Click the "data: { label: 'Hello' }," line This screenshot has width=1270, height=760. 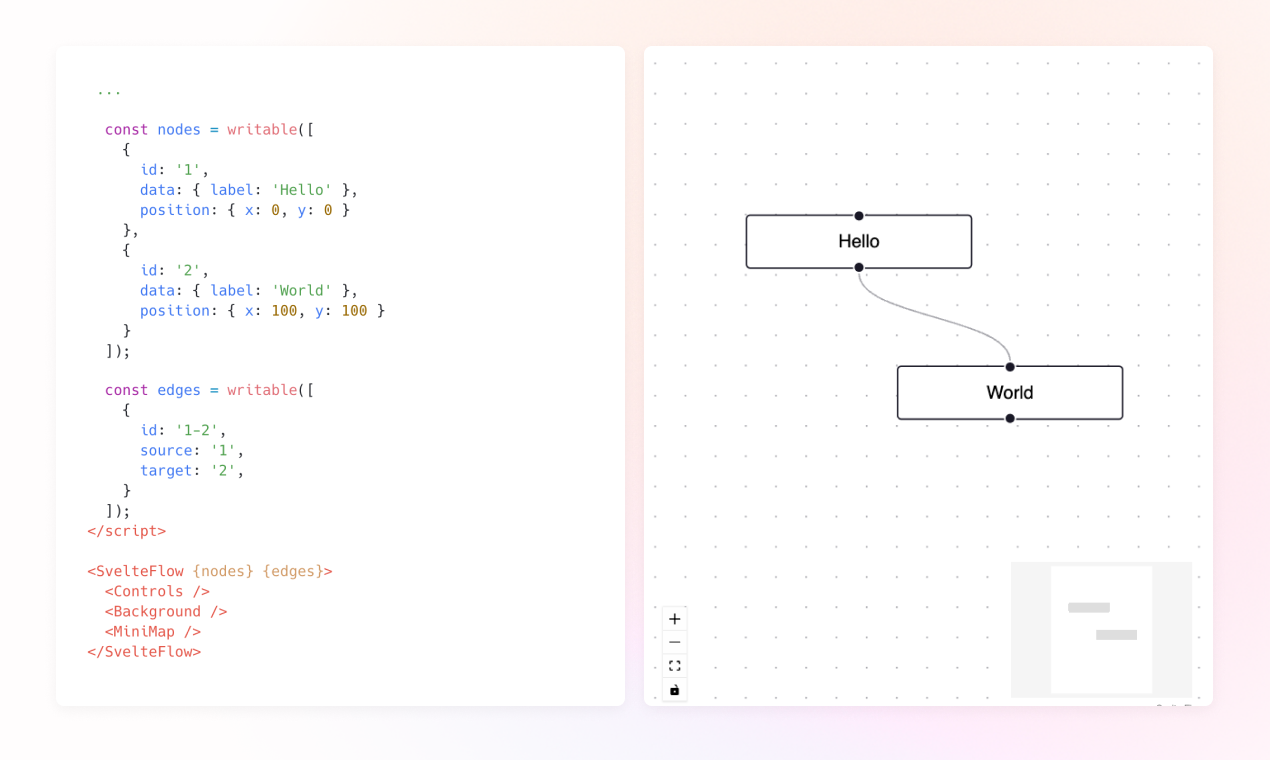pos(249,190)
